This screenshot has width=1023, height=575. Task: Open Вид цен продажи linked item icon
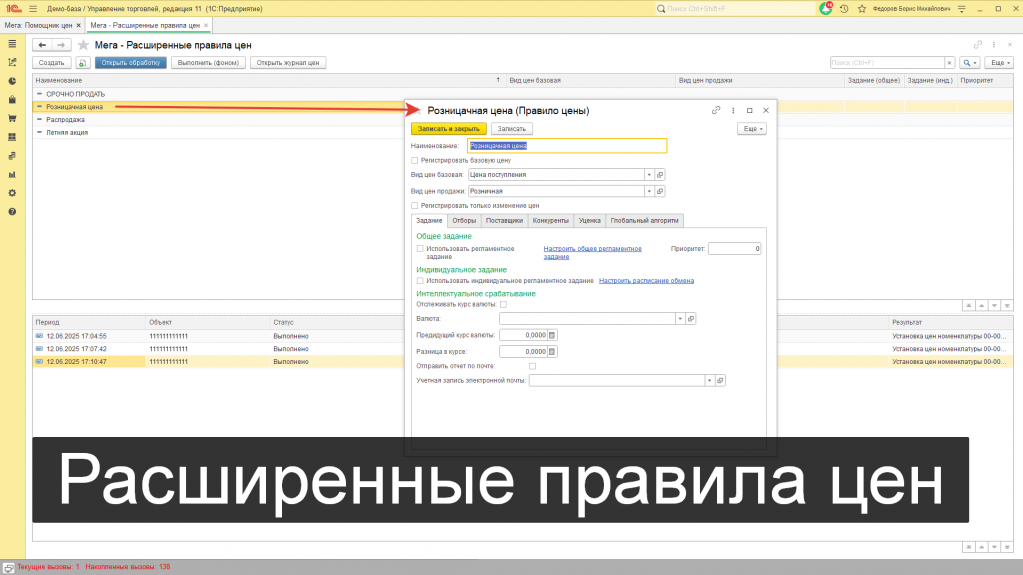[660, 191]
